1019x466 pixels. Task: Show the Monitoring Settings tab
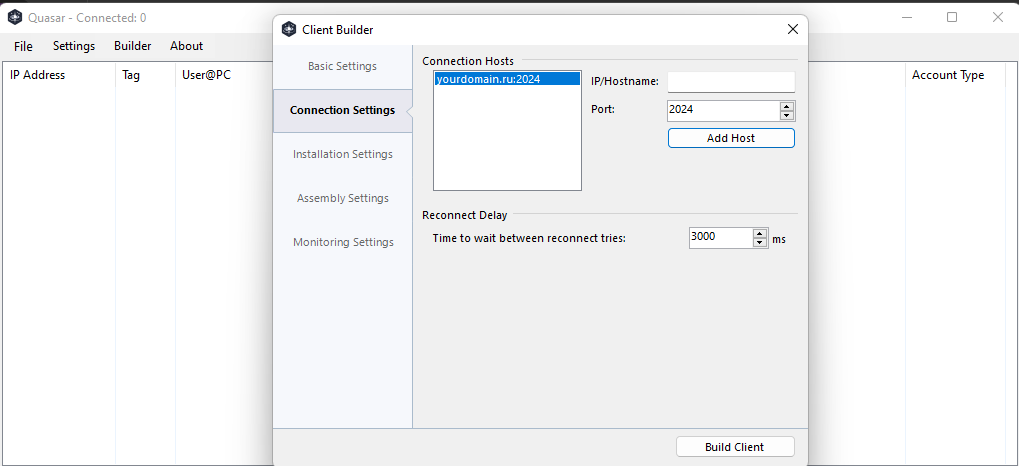click(342, 242)
